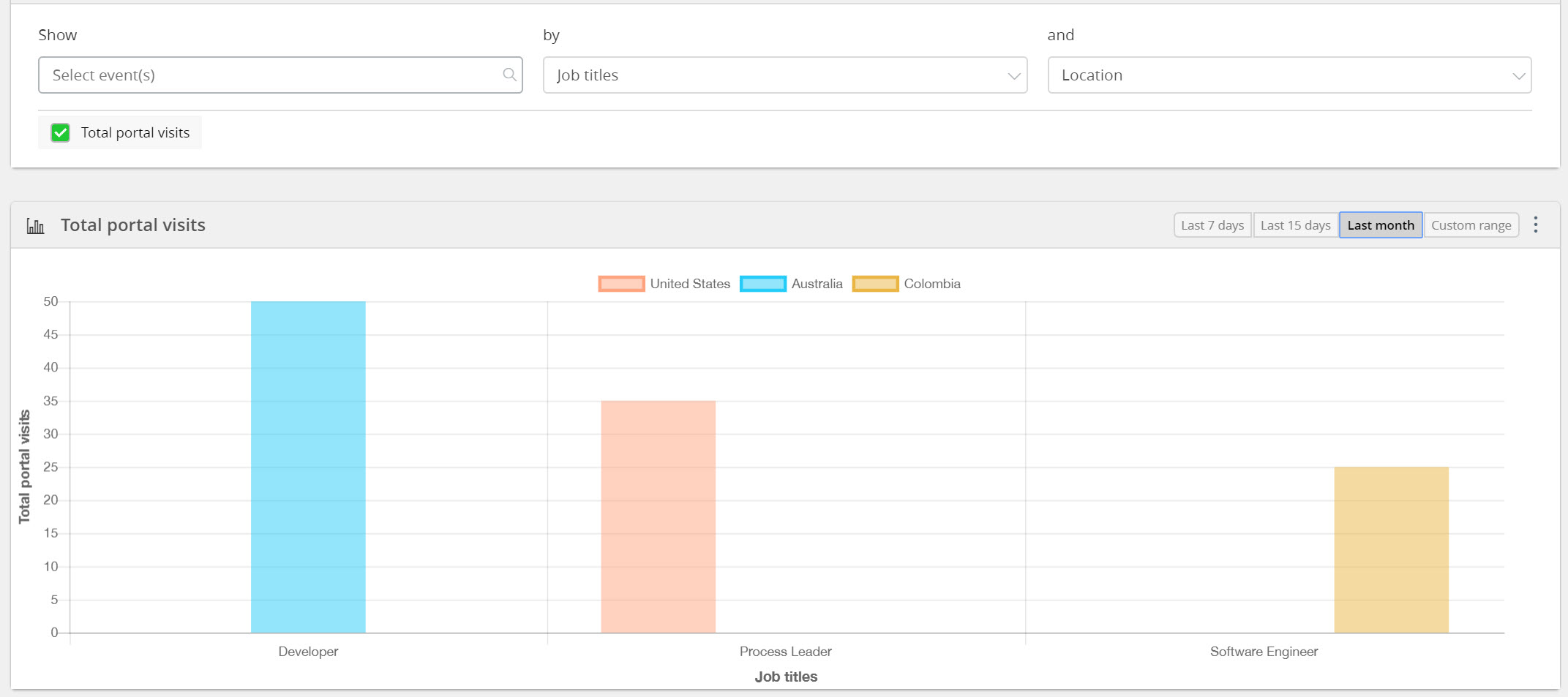This screenshot has height=697, width=1568.
Task: Click the Total portal visits chart title
Action: click(x=133, y=225)
